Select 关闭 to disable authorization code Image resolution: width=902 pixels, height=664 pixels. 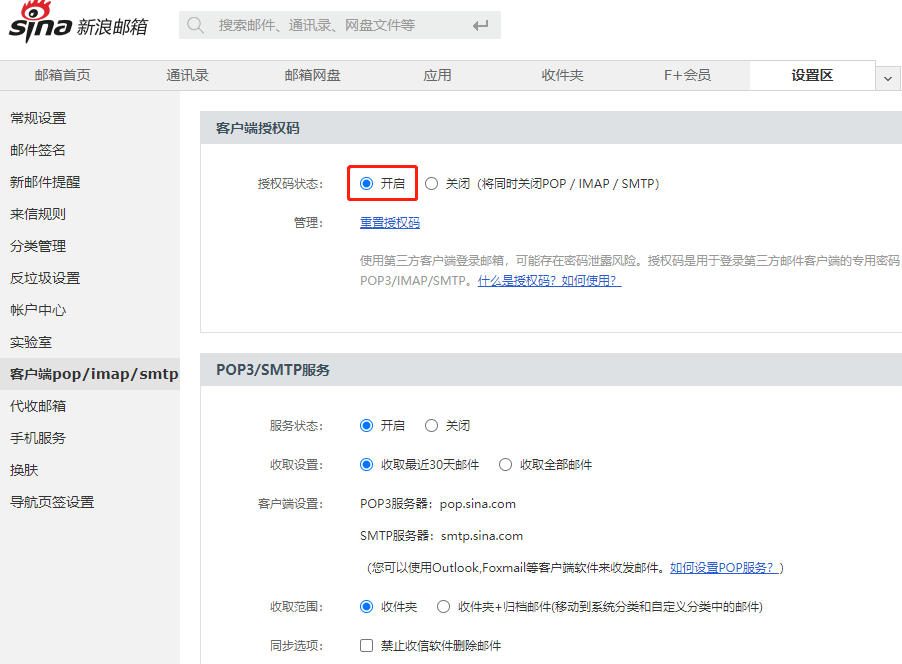click(x=431, y=183)
